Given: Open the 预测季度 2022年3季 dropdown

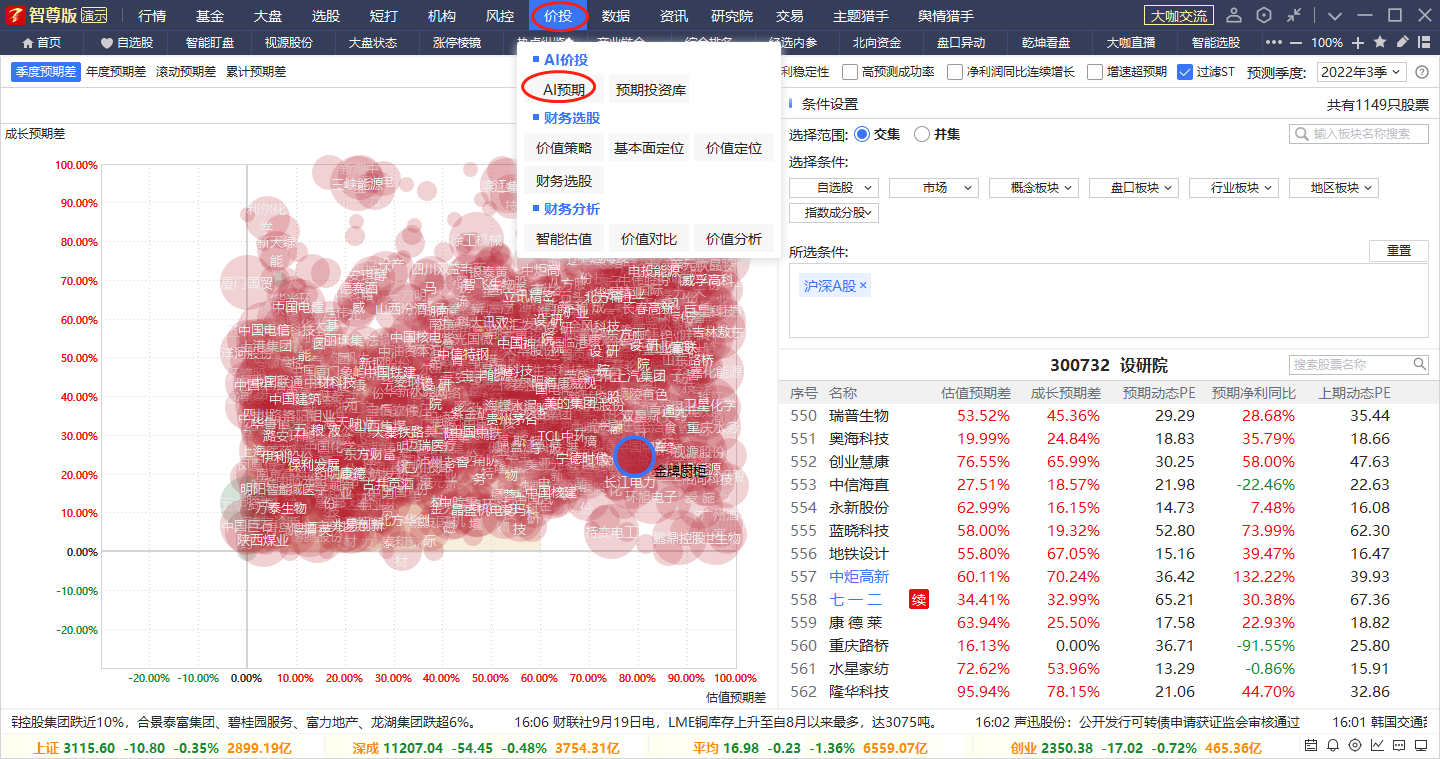Looking at the screenshot, I should [x=1362, y=72].
